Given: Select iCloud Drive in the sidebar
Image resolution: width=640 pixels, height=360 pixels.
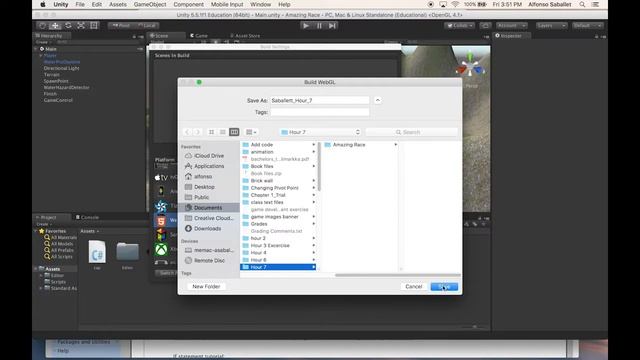Looking at the screenshot, I should coord(209,156).
